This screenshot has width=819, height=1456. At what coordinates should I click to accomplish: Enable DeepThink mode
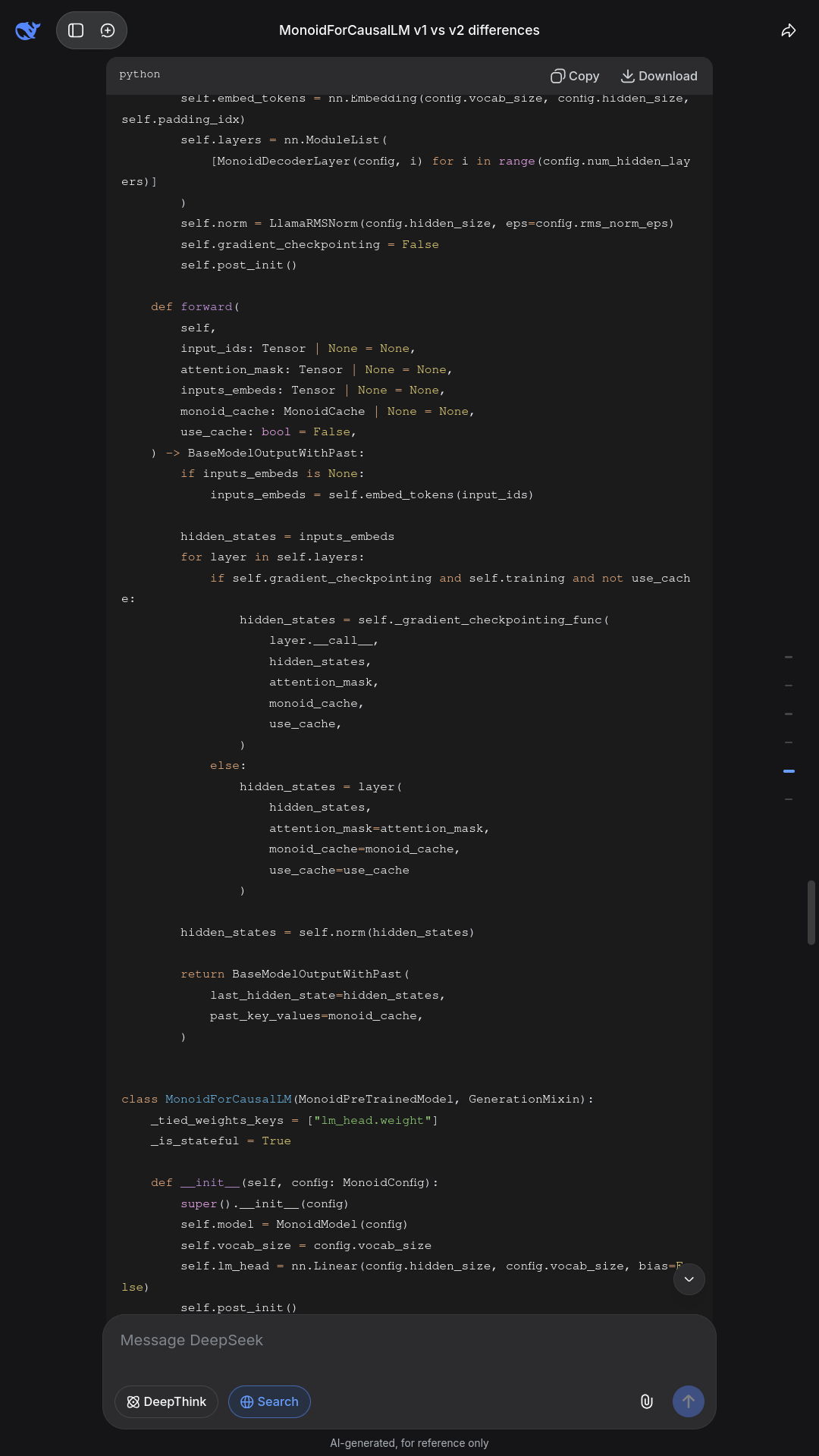(x=166, y=1401)
